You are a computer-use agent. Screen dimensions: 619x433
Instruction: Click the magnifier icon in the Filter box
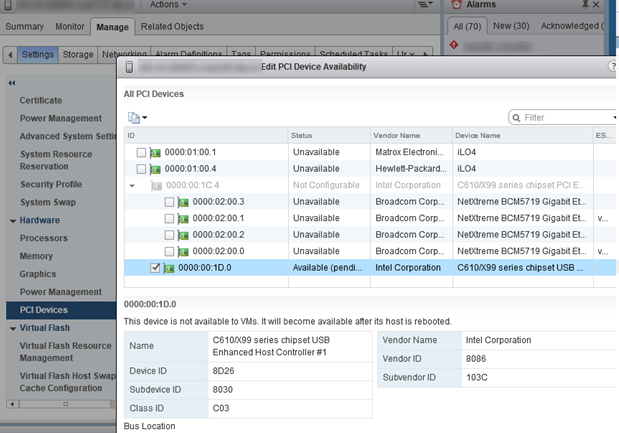click(516, 118)
